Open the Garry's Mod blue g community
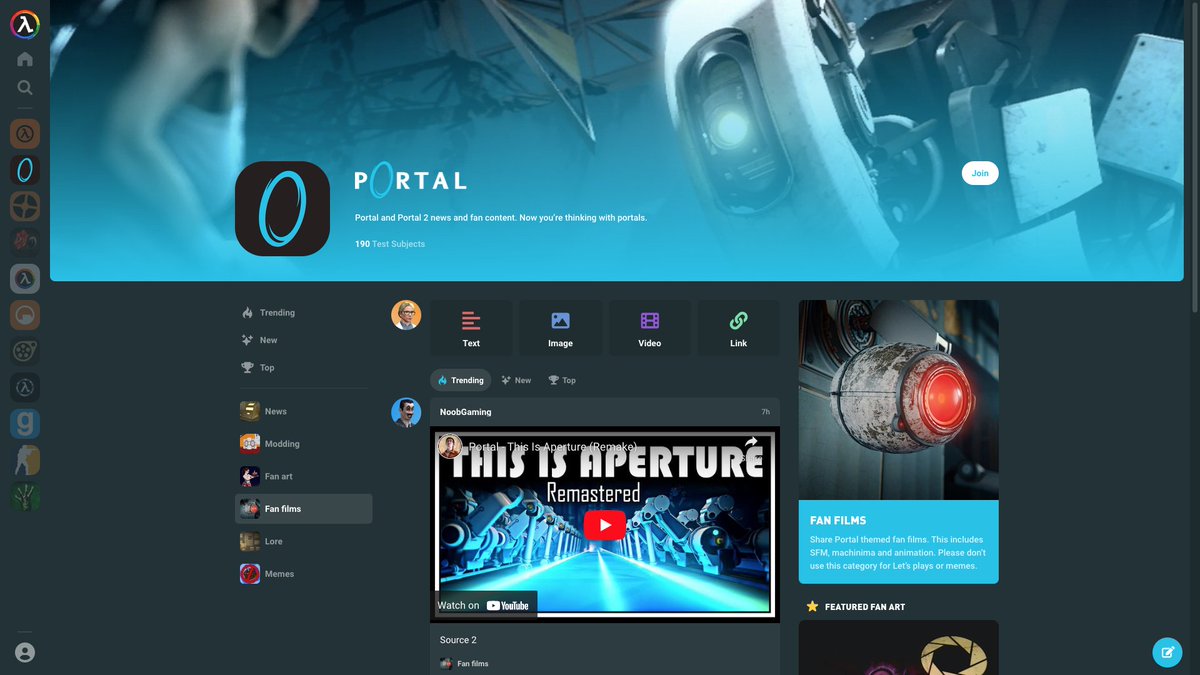This screenshot has width=1200, height=675. [25, 424]
